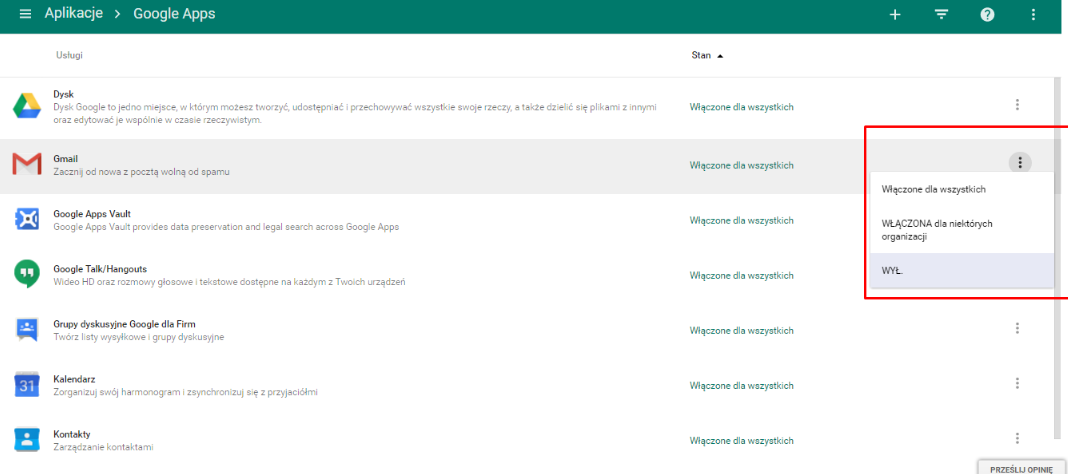Click description 'Zarządzanie kontaktami'

104,447
